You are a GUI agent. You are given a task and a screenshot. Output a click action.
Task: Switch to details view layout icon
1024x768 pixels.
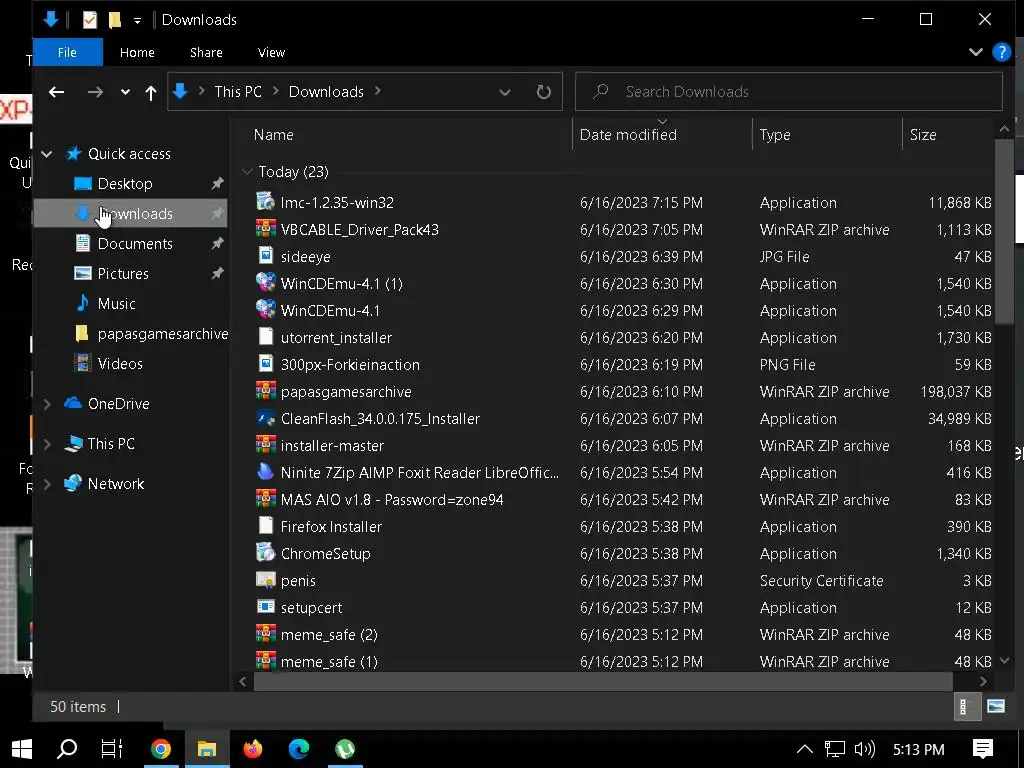[x=965, y=707]
